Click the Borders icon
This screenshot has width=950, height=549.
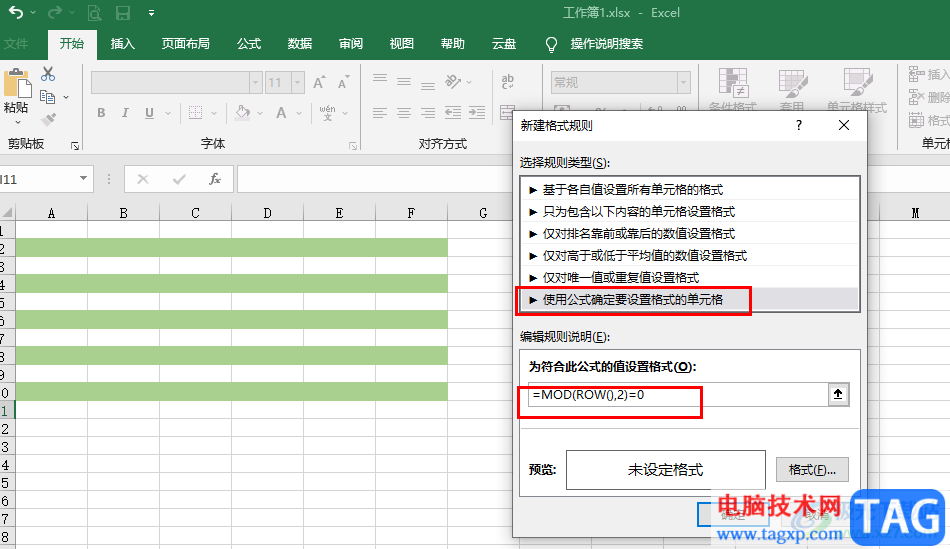tap(195, 113)
